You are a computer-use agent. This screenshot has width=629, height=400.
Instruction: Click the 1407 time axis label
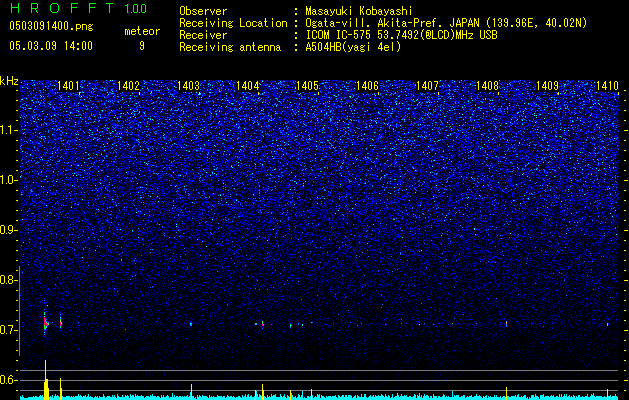tap(427, 86)
